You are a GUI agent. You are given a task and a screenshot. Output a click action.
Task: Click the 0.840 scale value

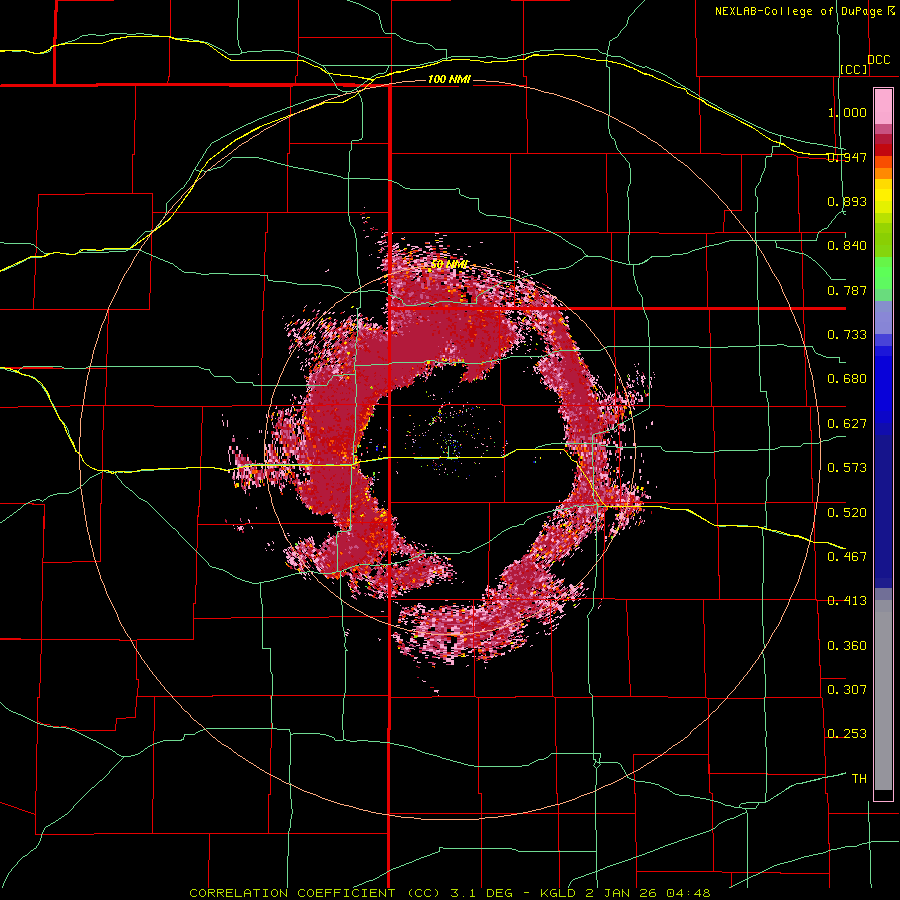coord(847,246)
